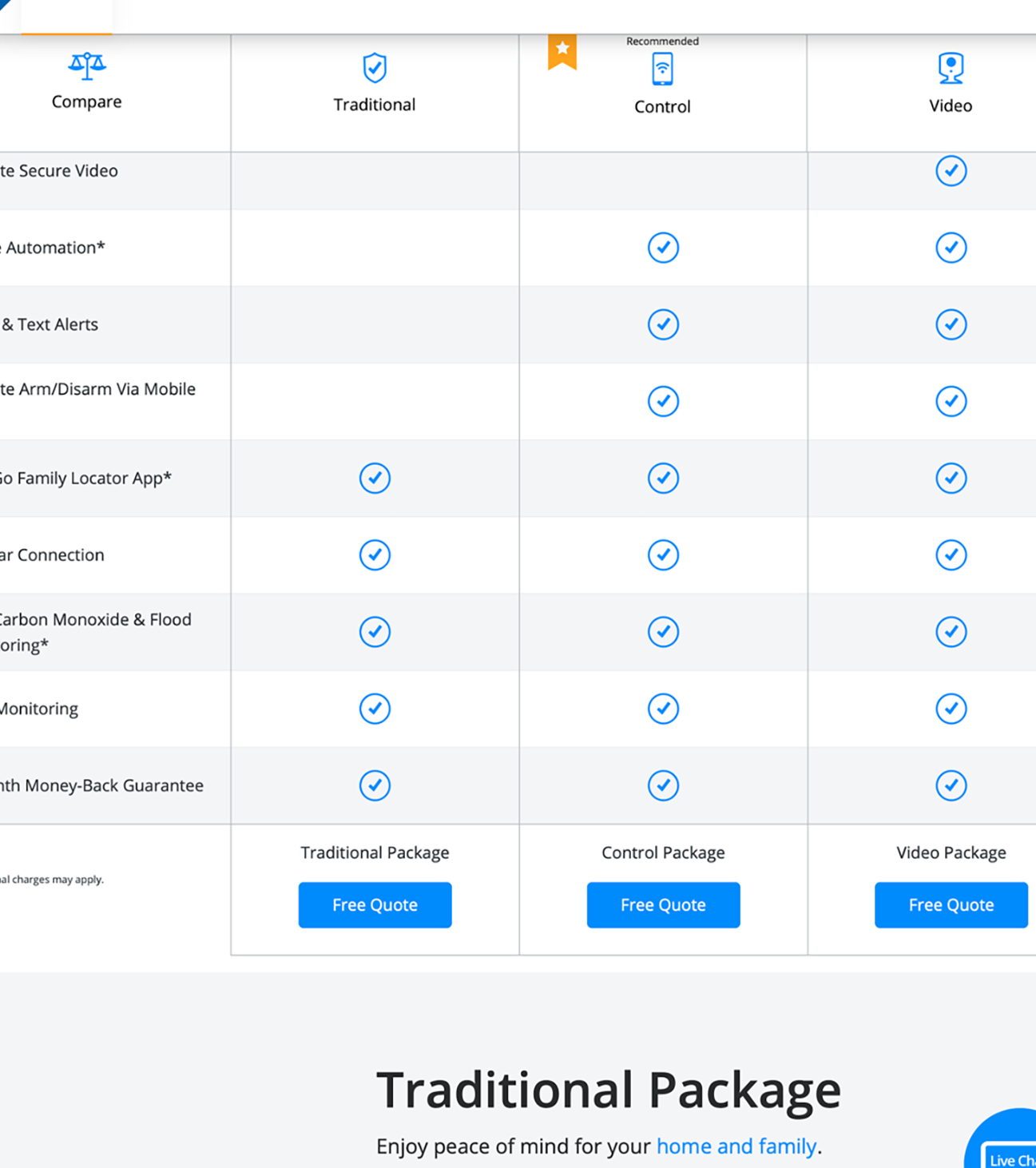Click the Control Package label
This screenshot has height=1168, width=1036.
(x=663, y=852)
